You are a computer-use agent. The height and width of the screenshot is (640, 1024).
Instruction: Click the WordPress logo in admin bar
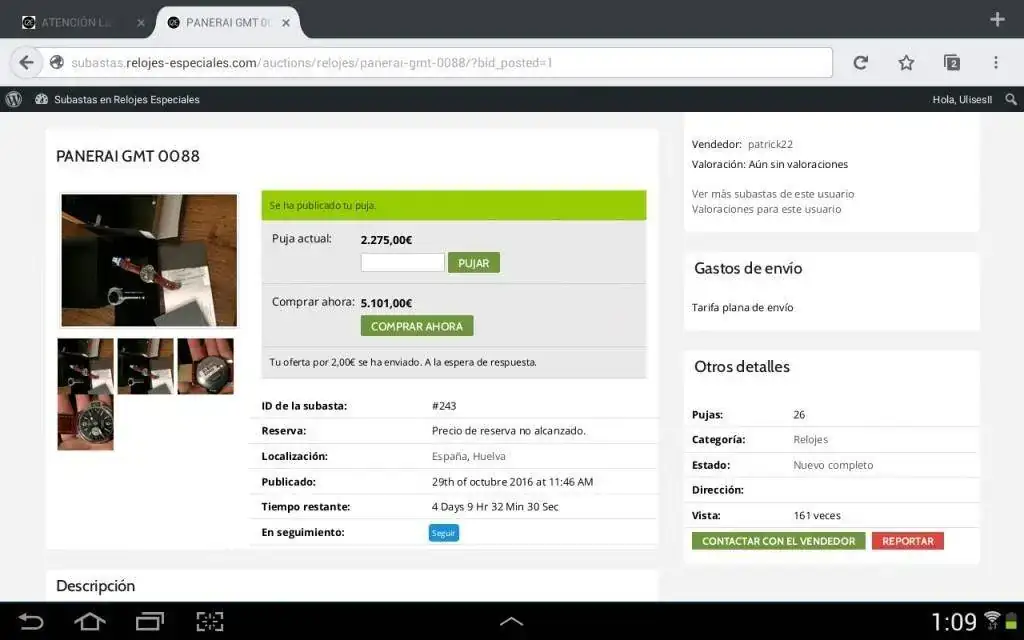(14, 99)
